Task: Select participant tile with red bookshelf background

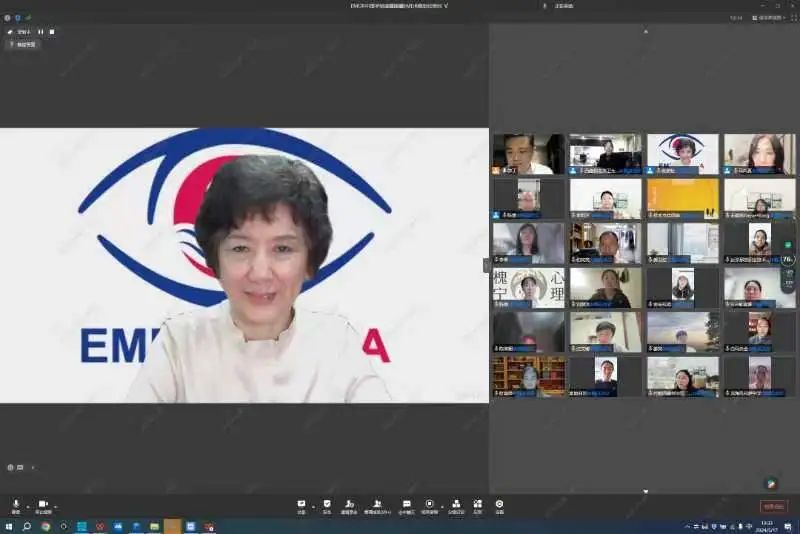Action: [x=529, y=376]
